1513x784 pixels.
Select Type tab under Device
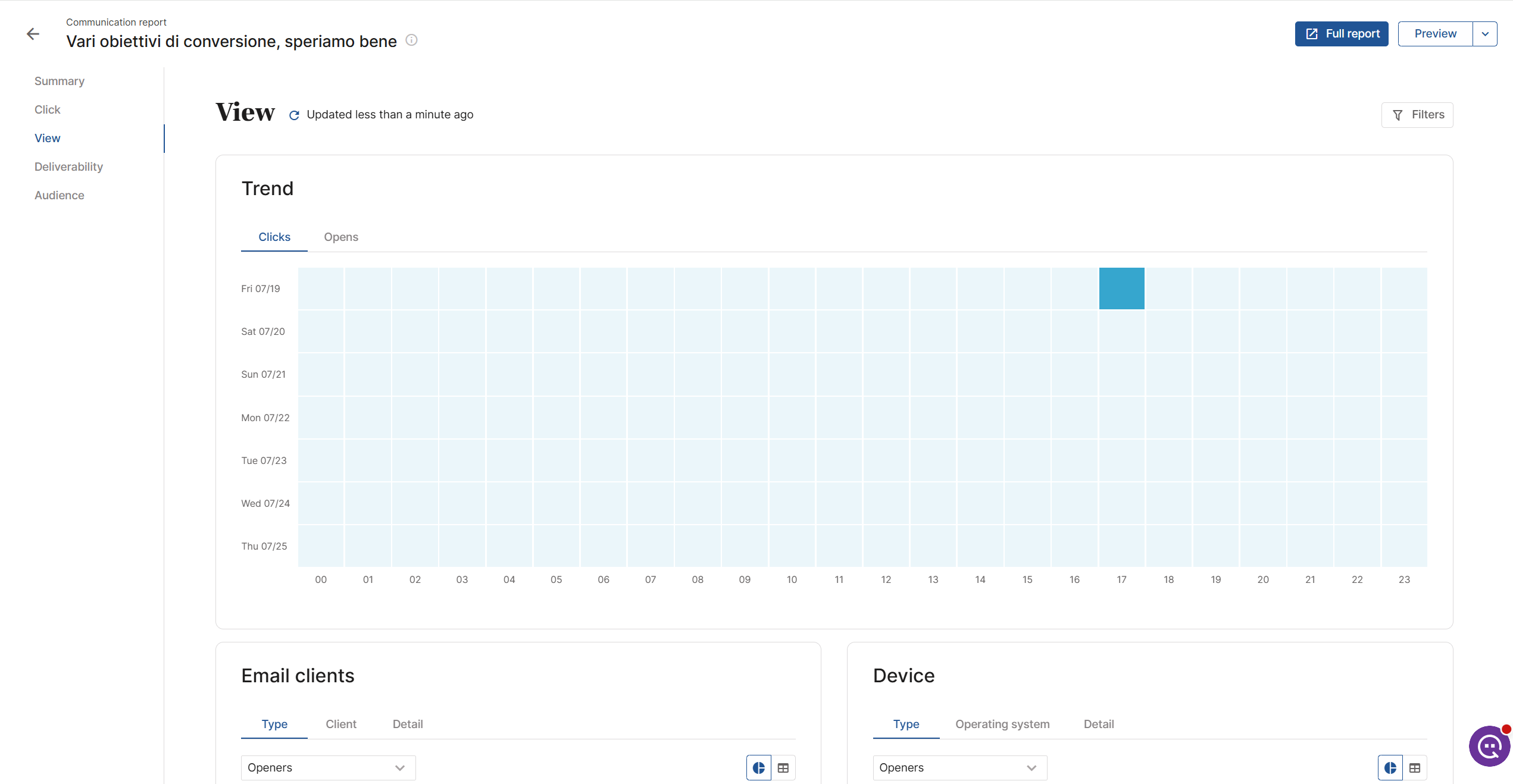pos(906,724)
